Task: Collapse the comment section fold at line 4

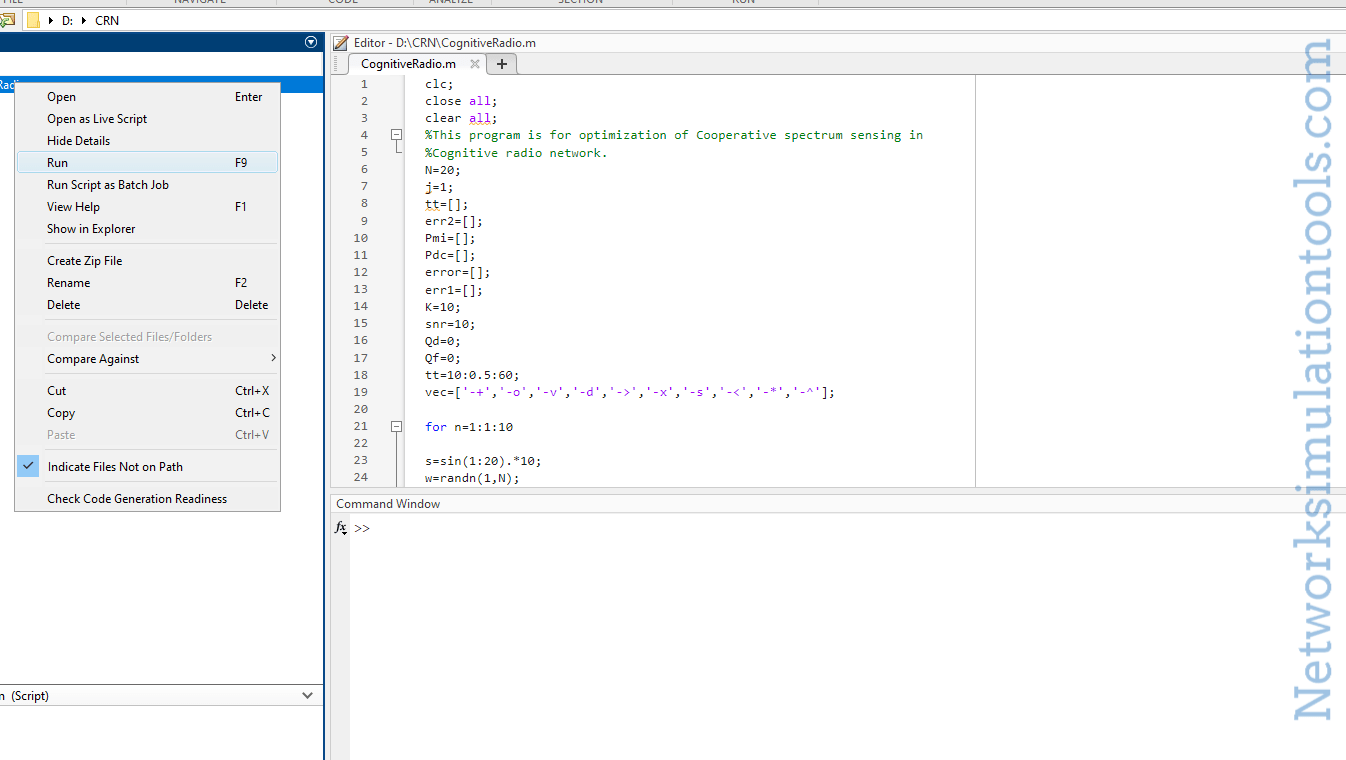Action: [x=396, y=135]
